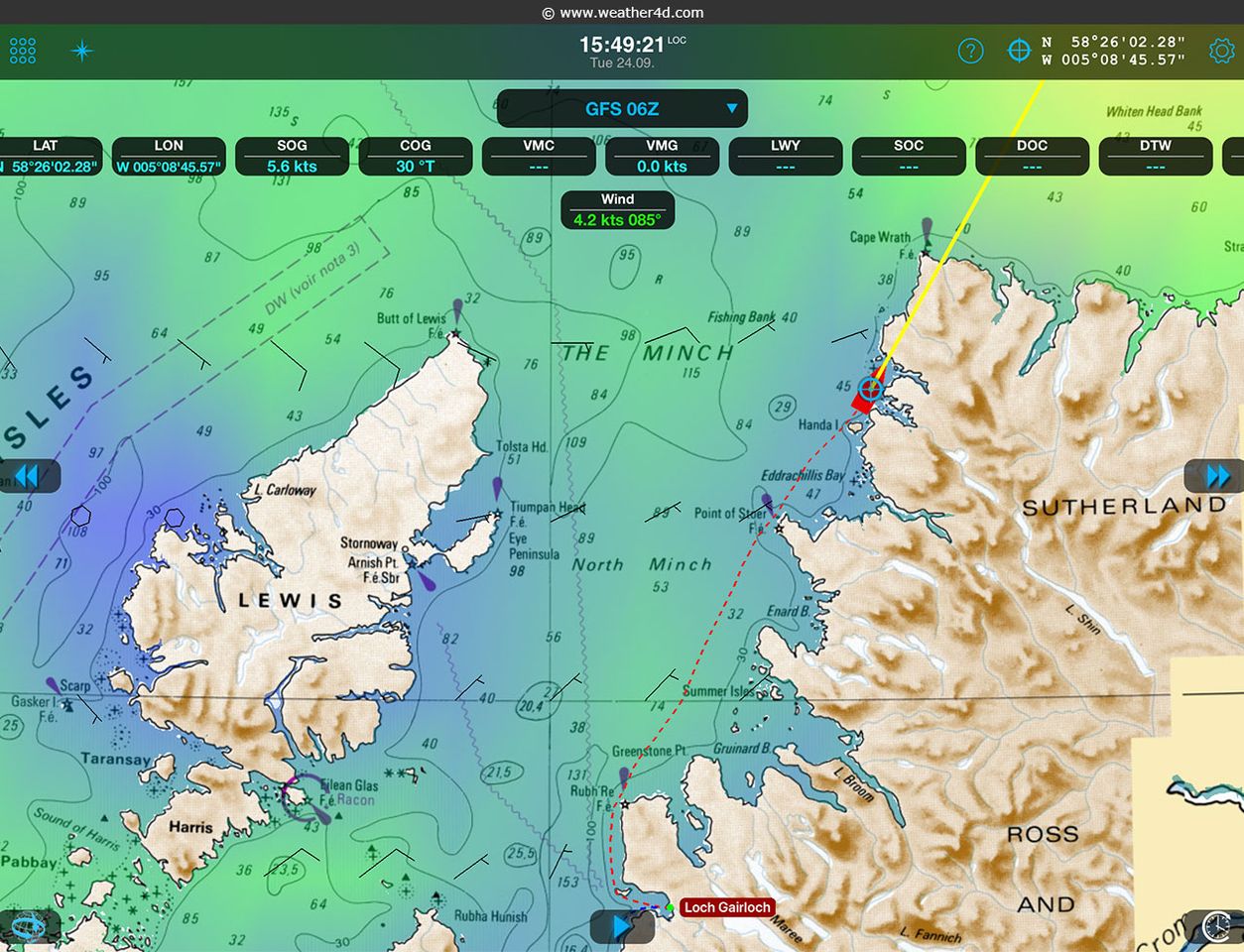
Task: Tap the DOC data box
Action: (x=1032, y=157)
